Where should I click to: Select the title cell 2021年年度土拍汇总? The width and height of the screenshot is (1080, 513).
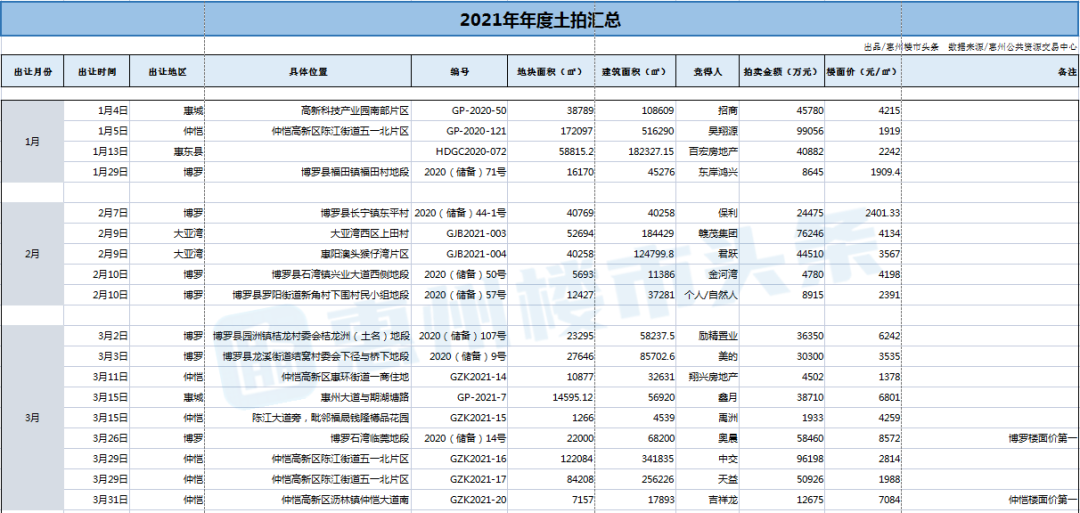(540, 20)
